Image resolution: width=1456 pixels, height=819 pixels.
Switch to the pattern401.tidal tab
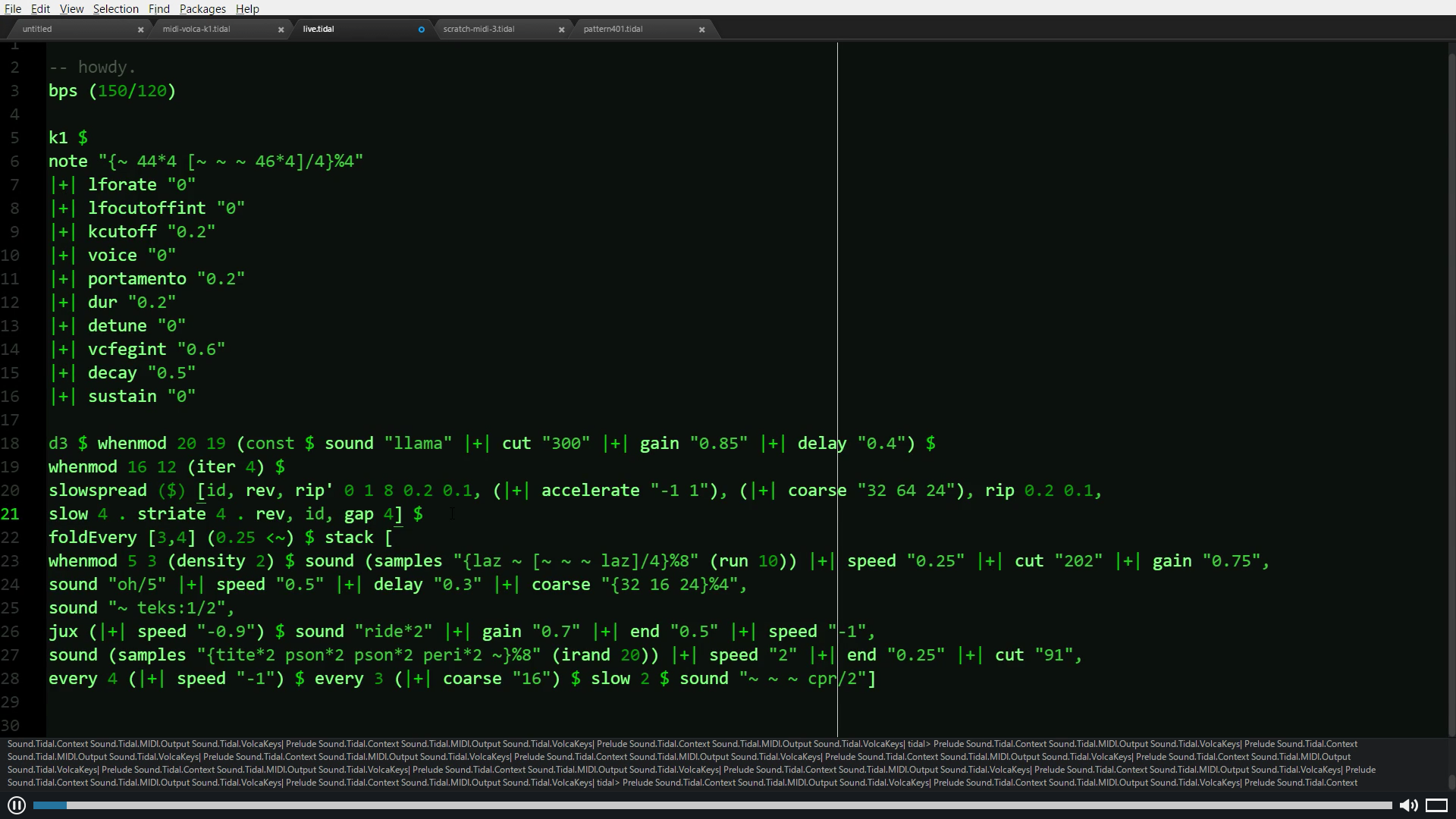613,29
